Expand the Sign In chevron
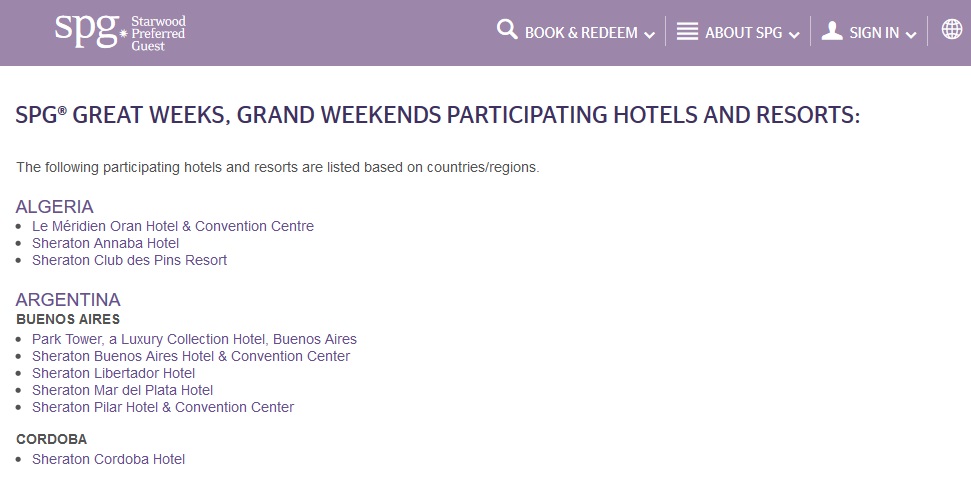Viewport: 971px width, 479px height. [911, 35]
